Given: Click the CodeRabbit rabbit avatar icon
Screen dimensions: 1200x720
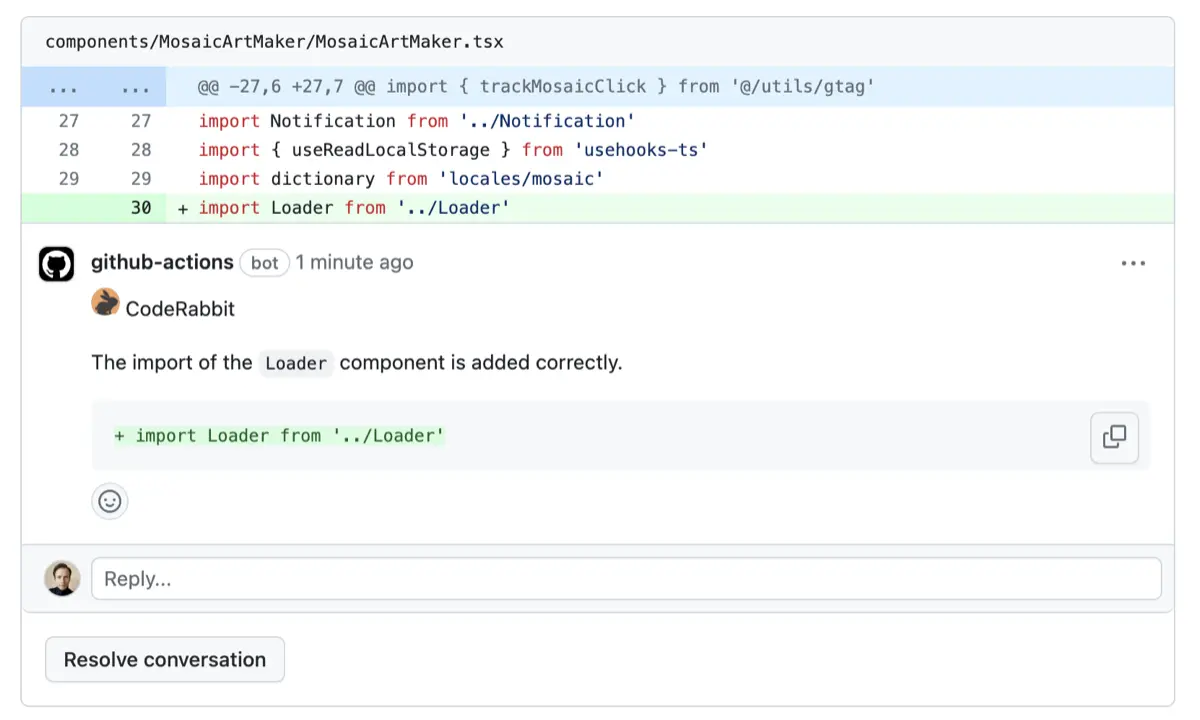Looking at the screenshot, I should point(105,303).
